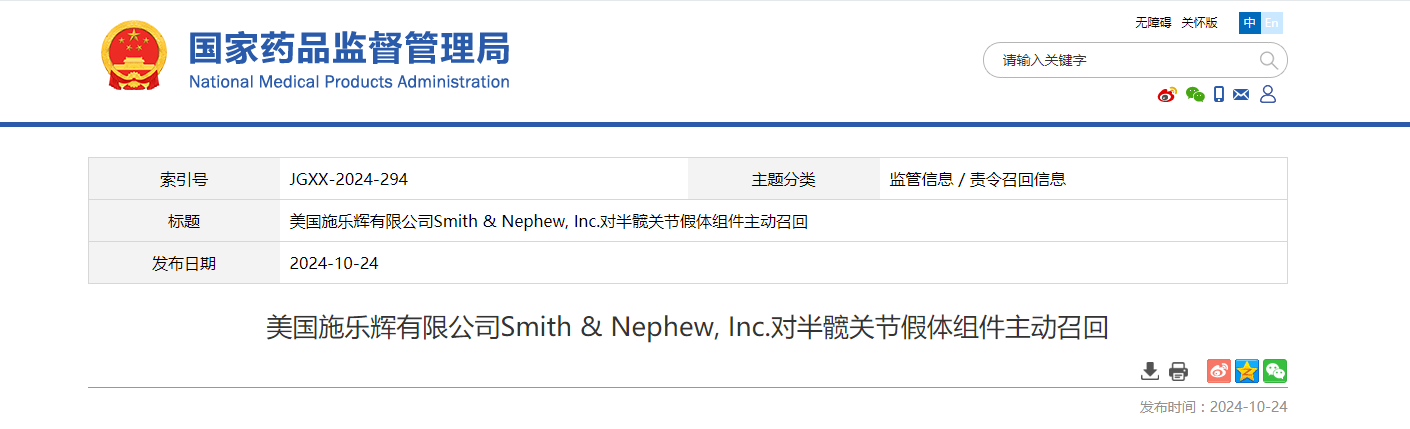Click the index number JGXX-2024-294
Image resolution: width=1410 pixels, height=429 pixels.
click(349, 180)
